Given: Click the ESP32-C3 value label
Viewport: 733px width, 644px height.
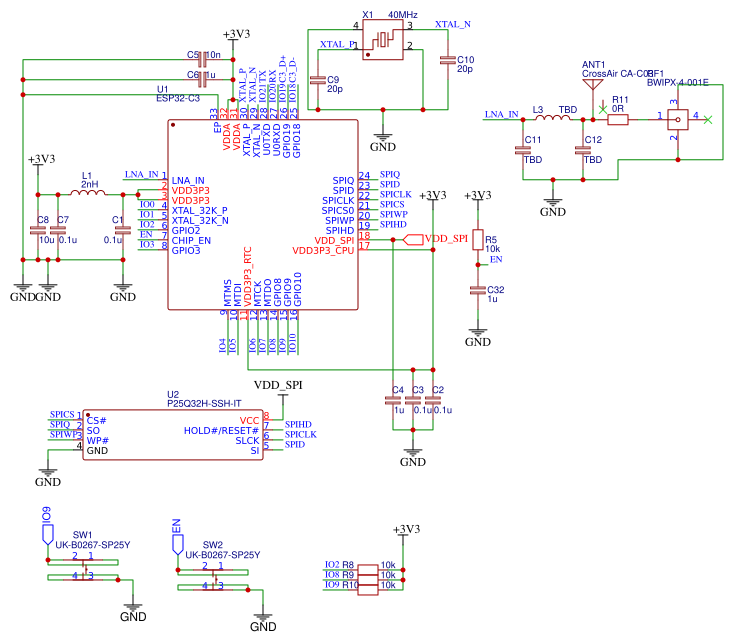Looking at the screenshot, I should pos(178,99).
